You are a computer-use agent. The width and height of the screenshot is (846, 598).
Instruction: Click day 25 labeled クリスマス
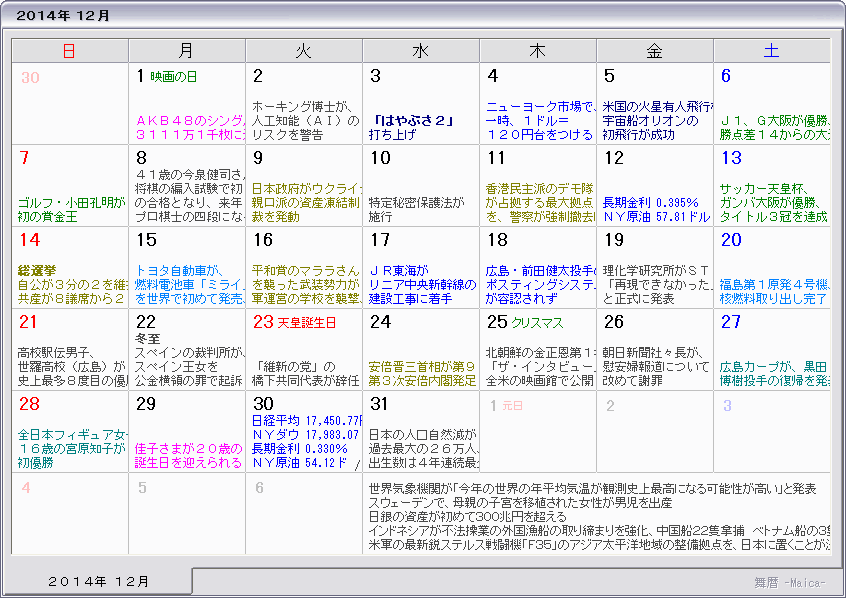525,322
